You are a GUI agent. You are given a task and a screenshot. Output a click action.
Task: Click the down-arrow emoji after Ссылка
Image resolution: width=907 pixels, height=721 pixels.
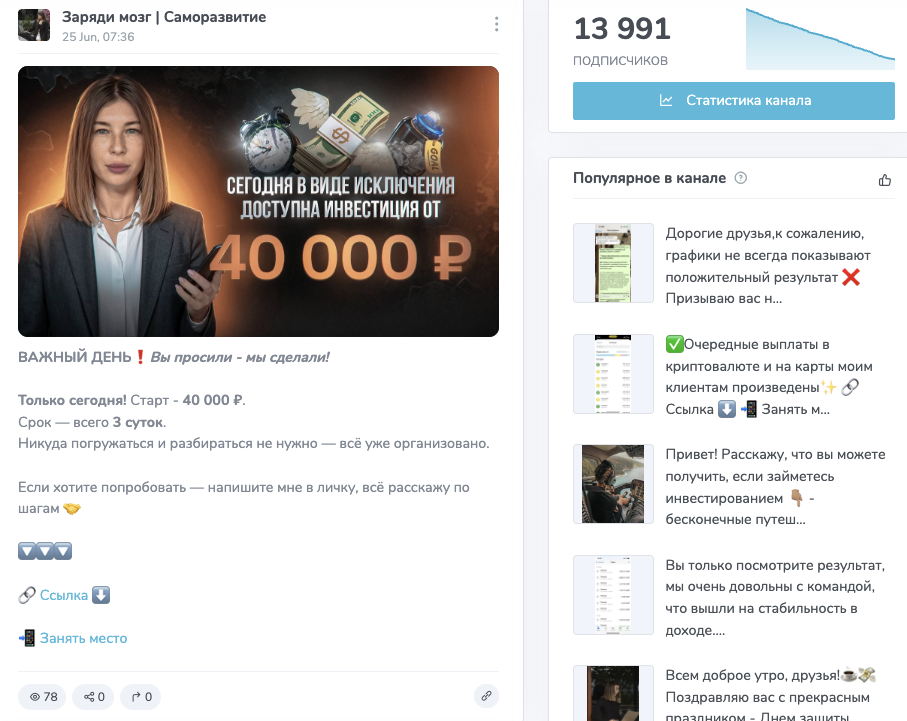tap(101, 595)
